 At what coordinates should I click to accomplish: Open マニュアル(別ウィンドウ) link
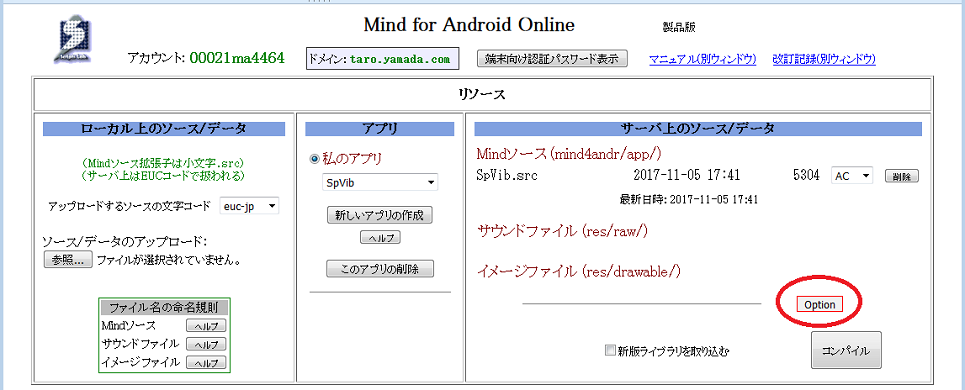click(702, 59)
